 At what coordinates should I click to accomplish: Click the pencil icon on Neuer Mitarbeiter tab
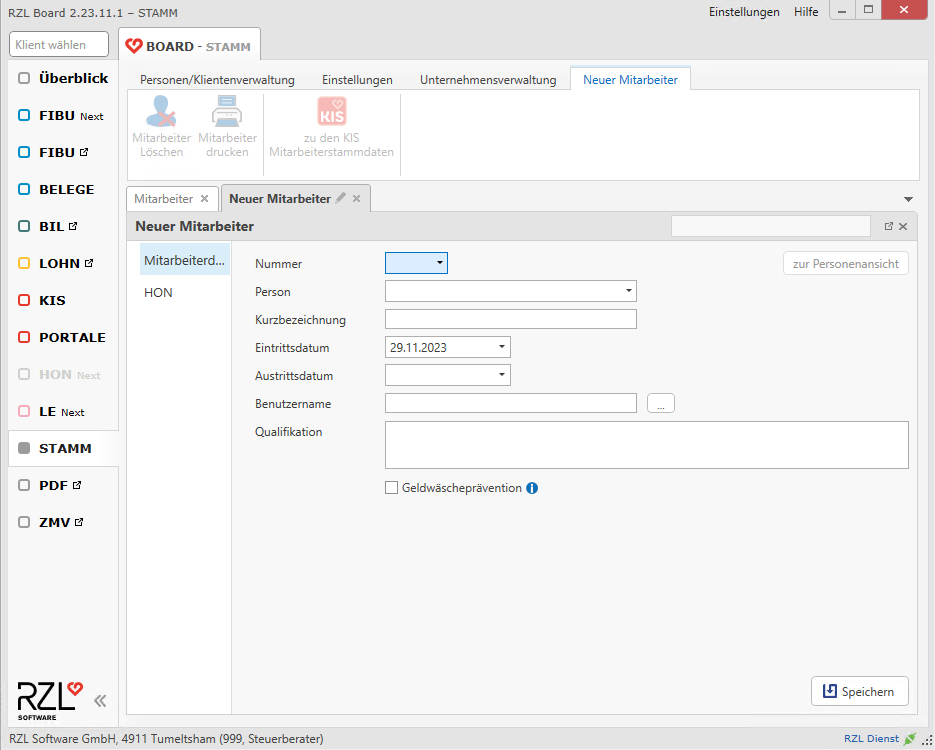tap(341, 198)
